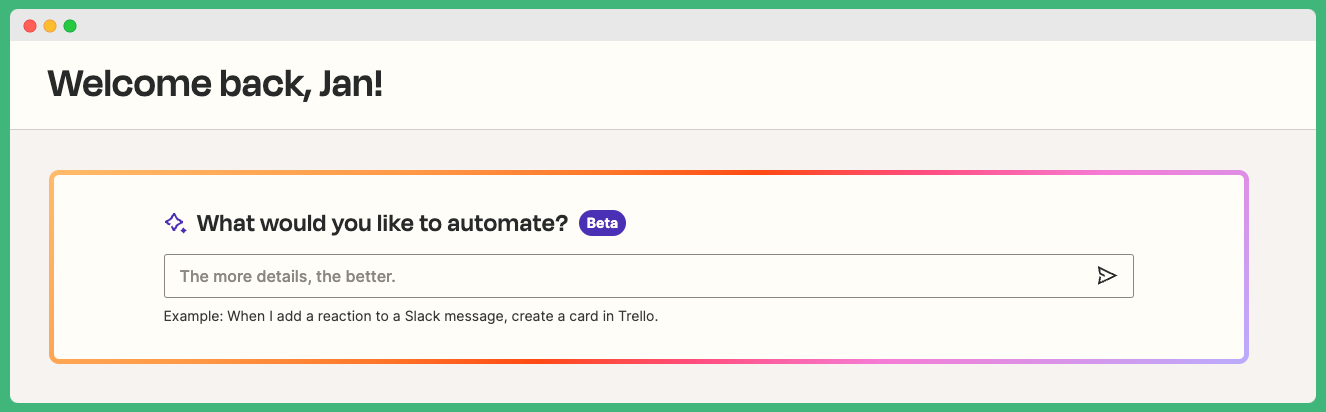Click the send arrow icon
1326x412 pixels.
[1106, 276]
